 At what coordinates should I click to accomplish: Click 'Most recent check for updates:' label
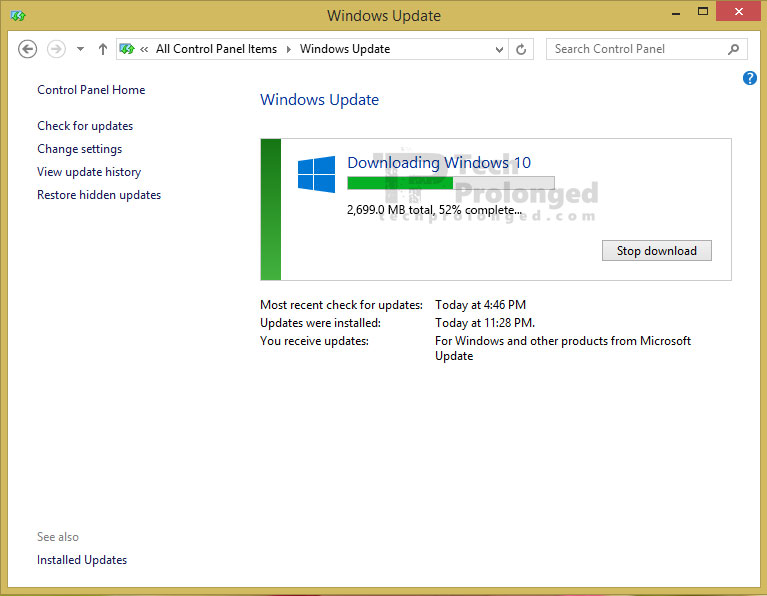pyautogui.click(x=341, y=305)
